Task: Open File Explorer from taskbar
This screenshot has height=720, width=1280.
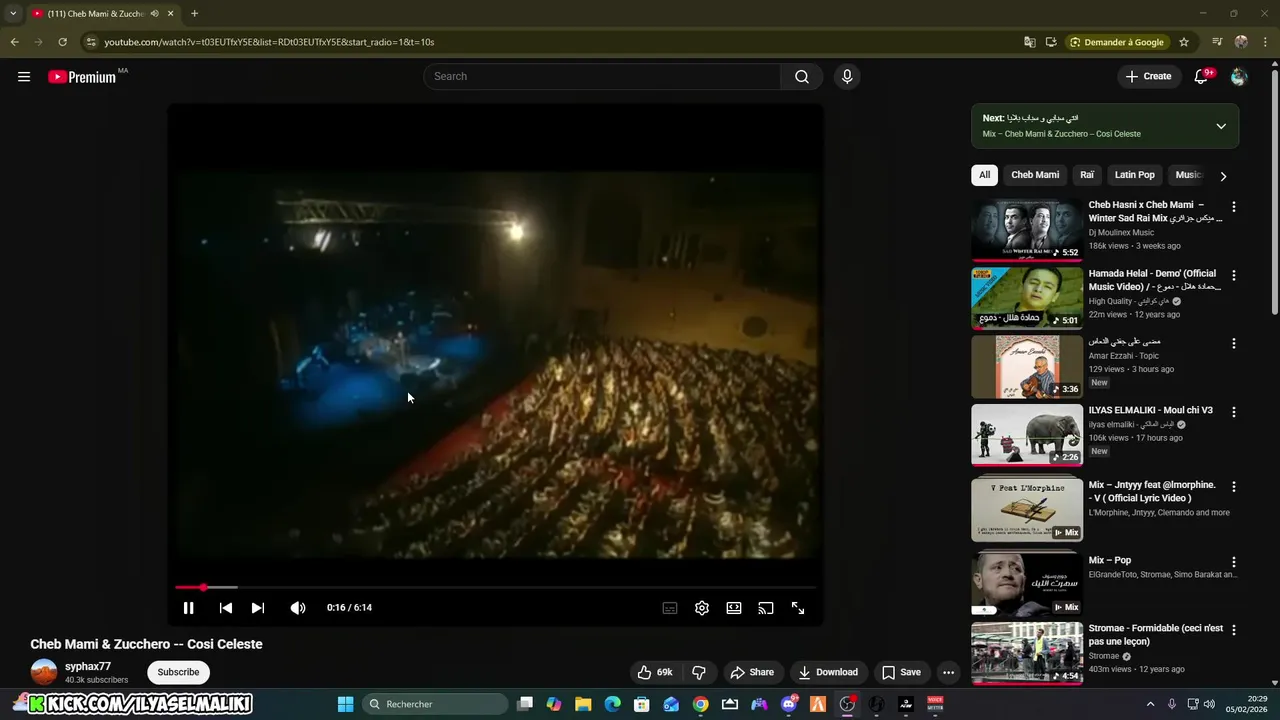Action: [583, 704]
